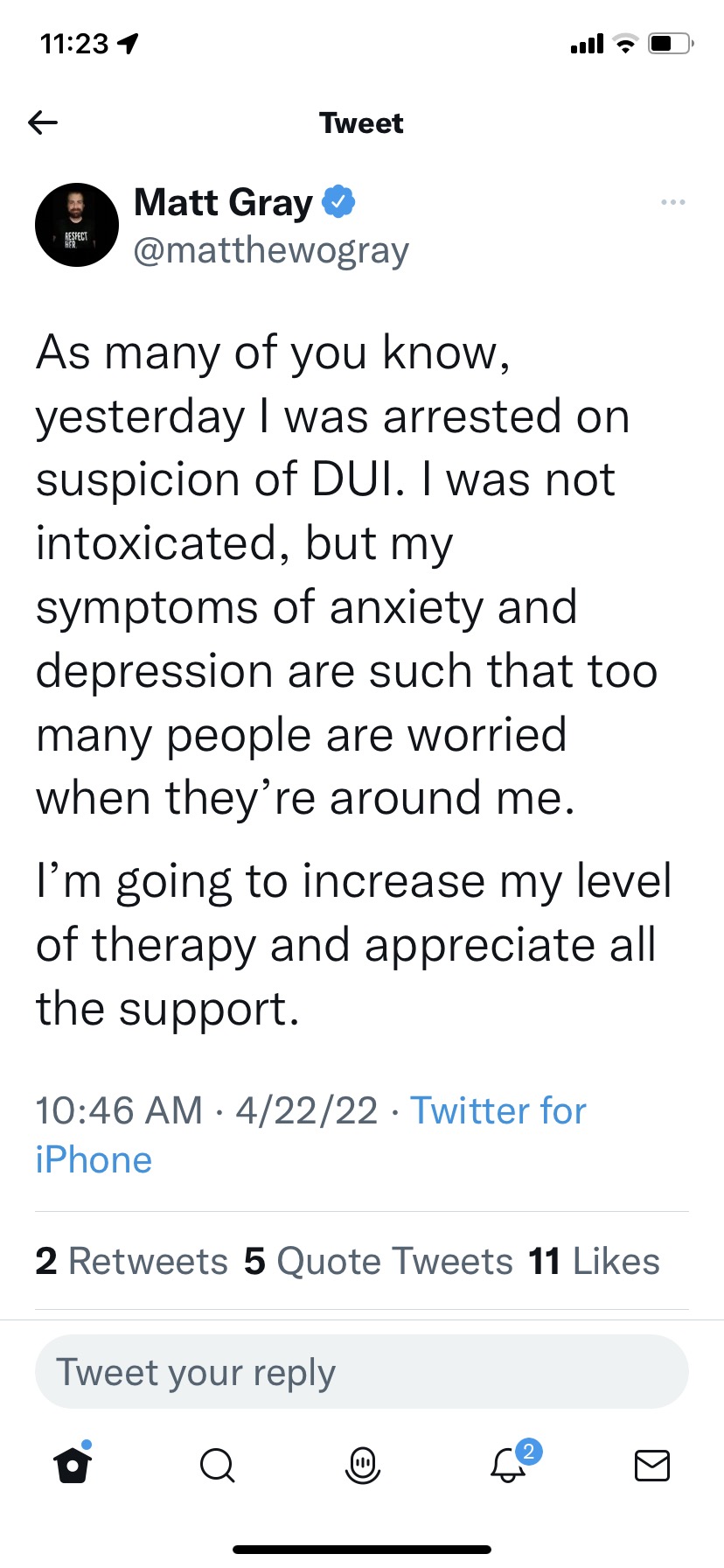Image resolution: width=724 pixels, height=1568 pixels.
Task: Tap Matt Gray's profile picture
Action: (77, 225)
